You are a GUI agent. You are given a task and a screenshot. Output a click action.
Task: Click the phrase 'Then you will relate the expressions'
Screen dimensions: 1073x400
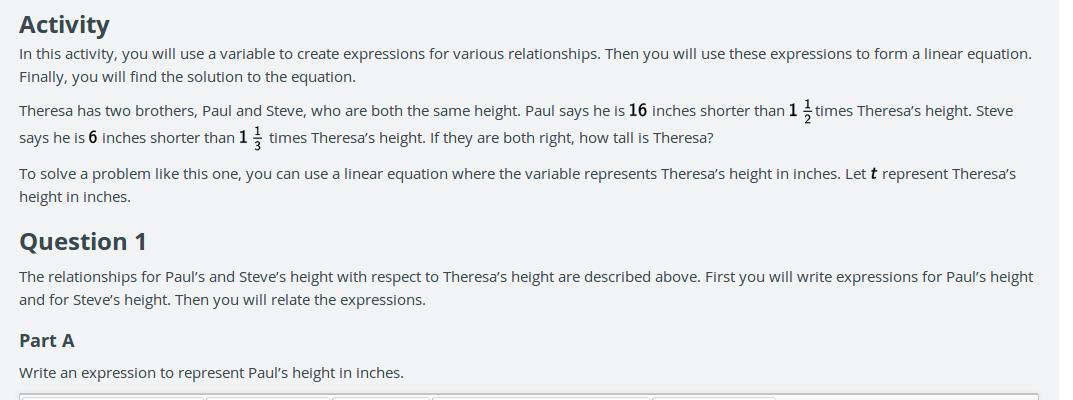[x=300, y=300]
